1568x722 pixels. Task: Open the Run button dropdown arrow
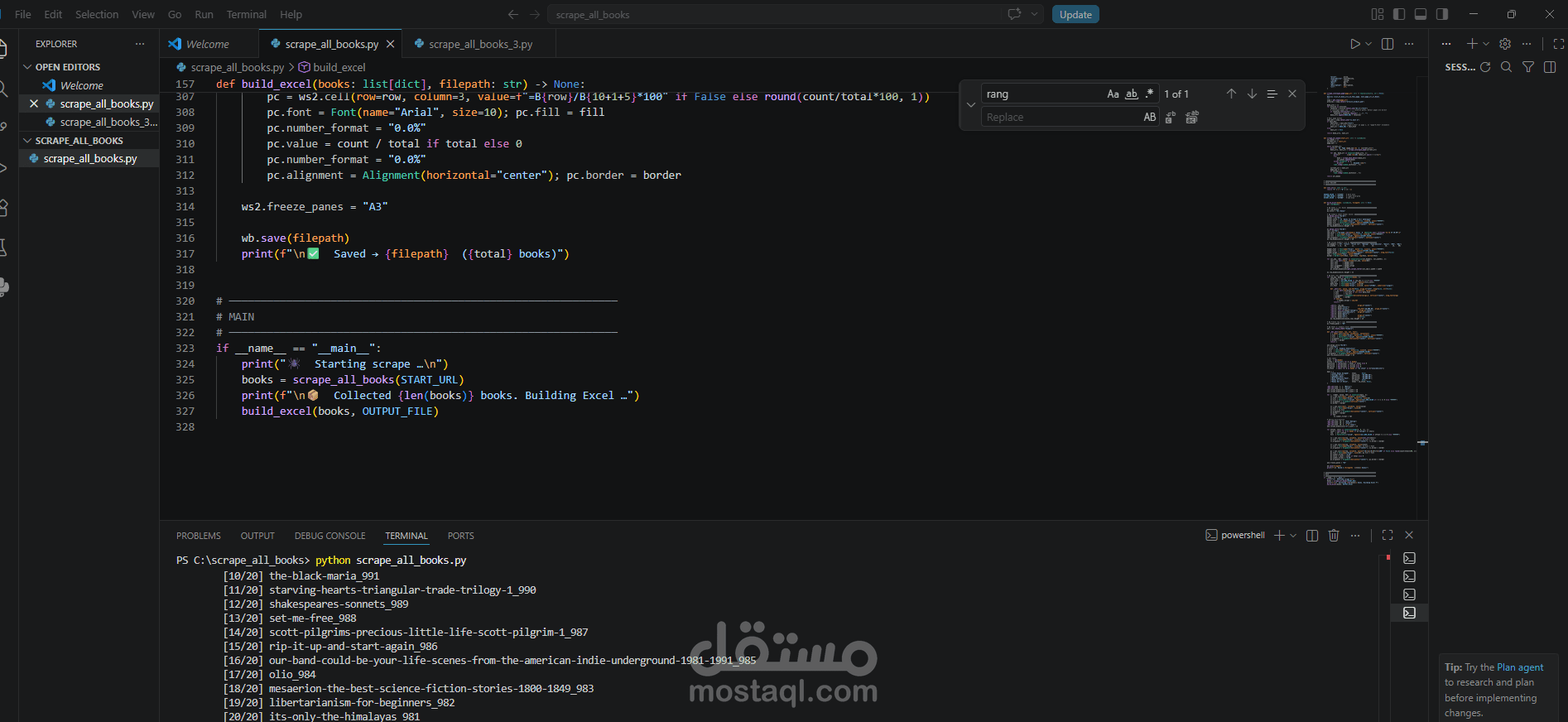pyautogui.click(x=1368, y=44)
